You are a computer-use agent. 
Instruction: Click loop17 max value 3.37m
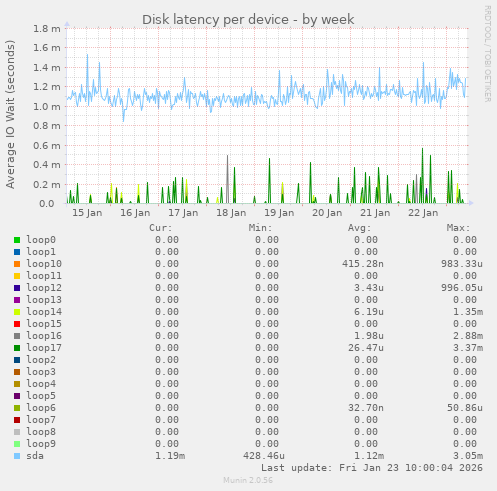(468, 348)
